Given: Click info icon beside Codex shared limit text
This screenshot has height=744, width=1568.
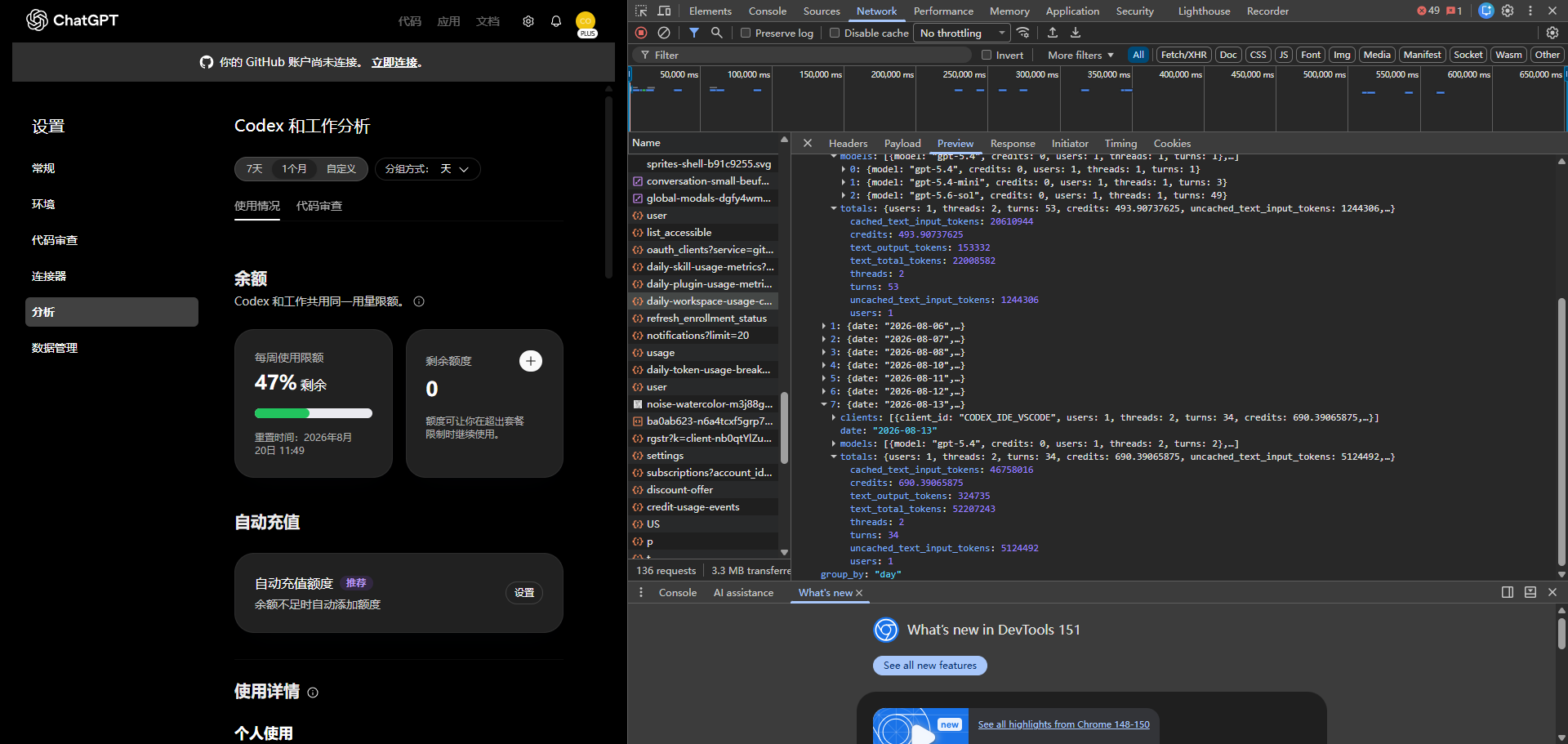Looking at the screenshot, I should pyautogui.click(x=419, y=301).
